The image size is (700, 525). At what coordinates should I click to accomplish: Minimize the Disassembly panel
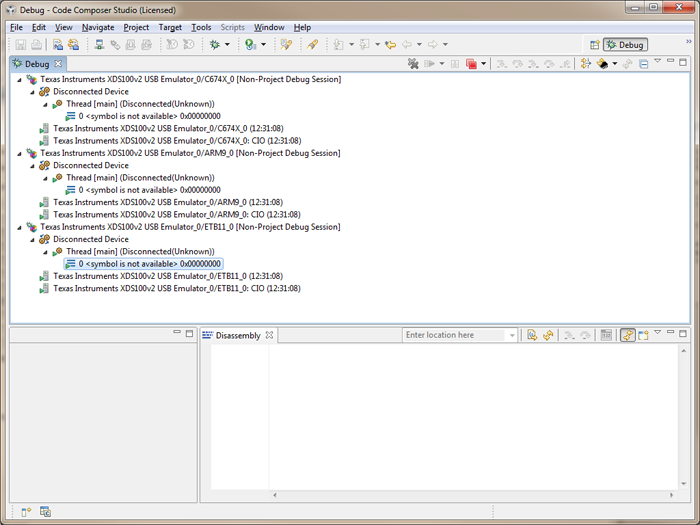670,333
